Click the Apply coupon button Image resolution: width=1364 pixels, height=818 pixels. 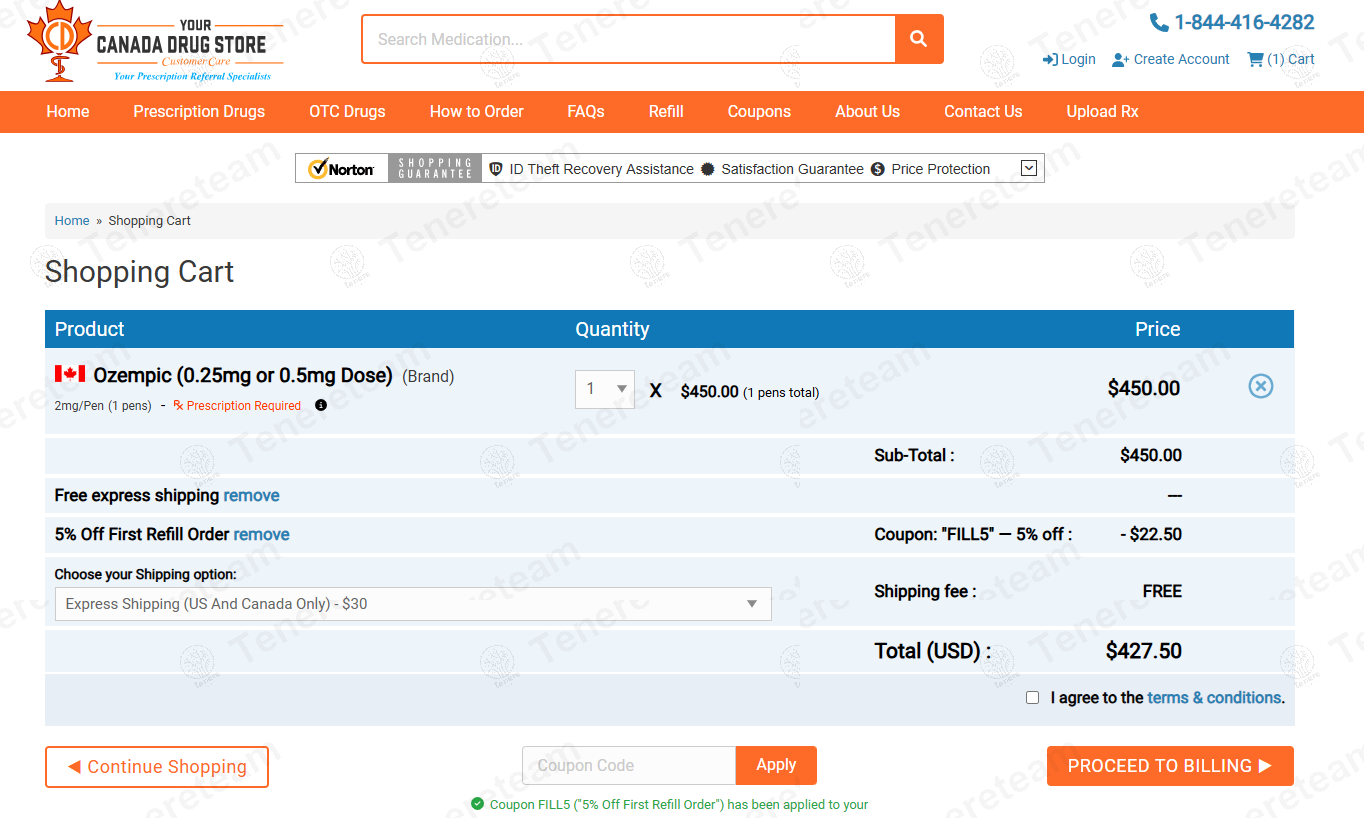776,765
